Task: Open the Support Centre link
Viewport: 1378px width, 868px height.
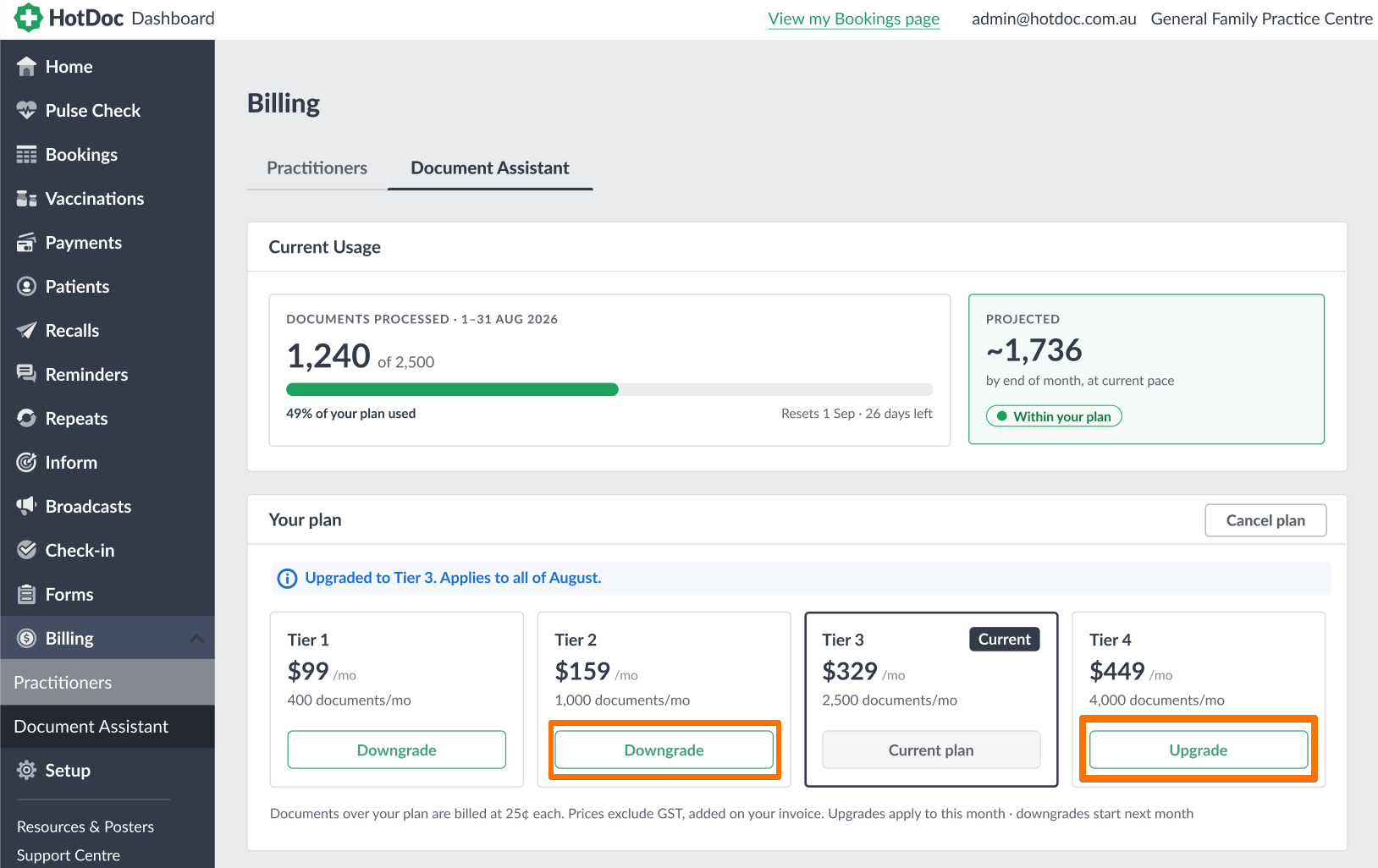Action: (69, 855)
